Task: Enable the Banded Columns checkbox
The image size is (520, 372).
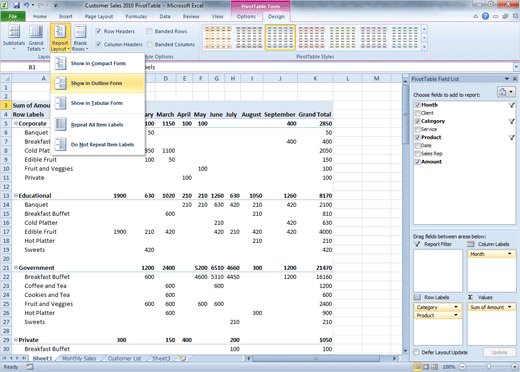Action: [x=150, y=44]
